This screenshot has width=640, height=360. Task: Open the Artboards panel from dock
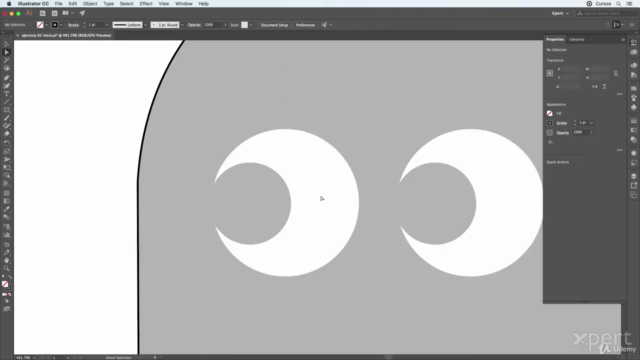(x=633, y=195)
